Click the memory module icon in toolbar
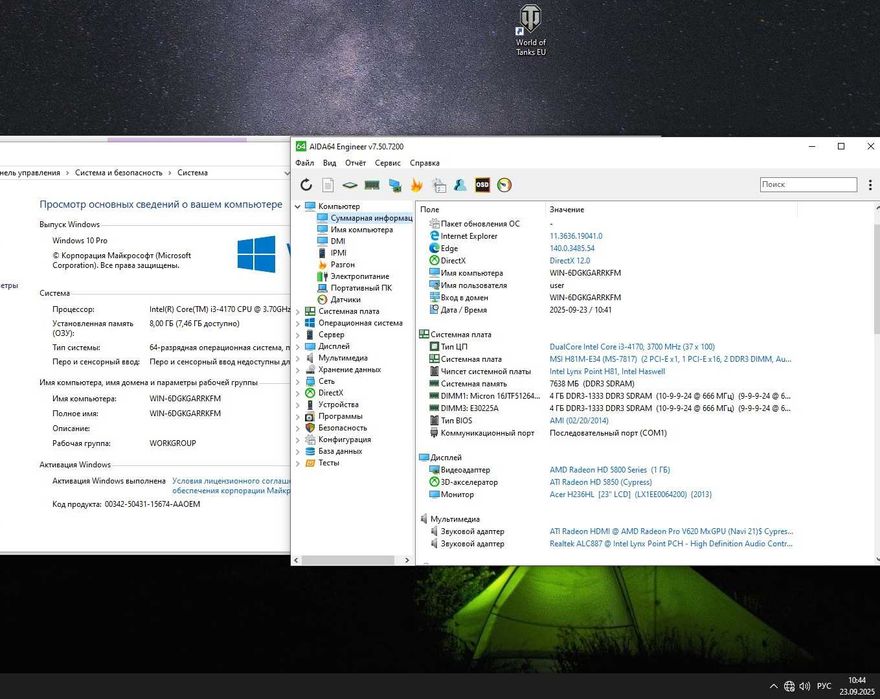This screenshot has width=880, height=699. (x=371, y=185)
